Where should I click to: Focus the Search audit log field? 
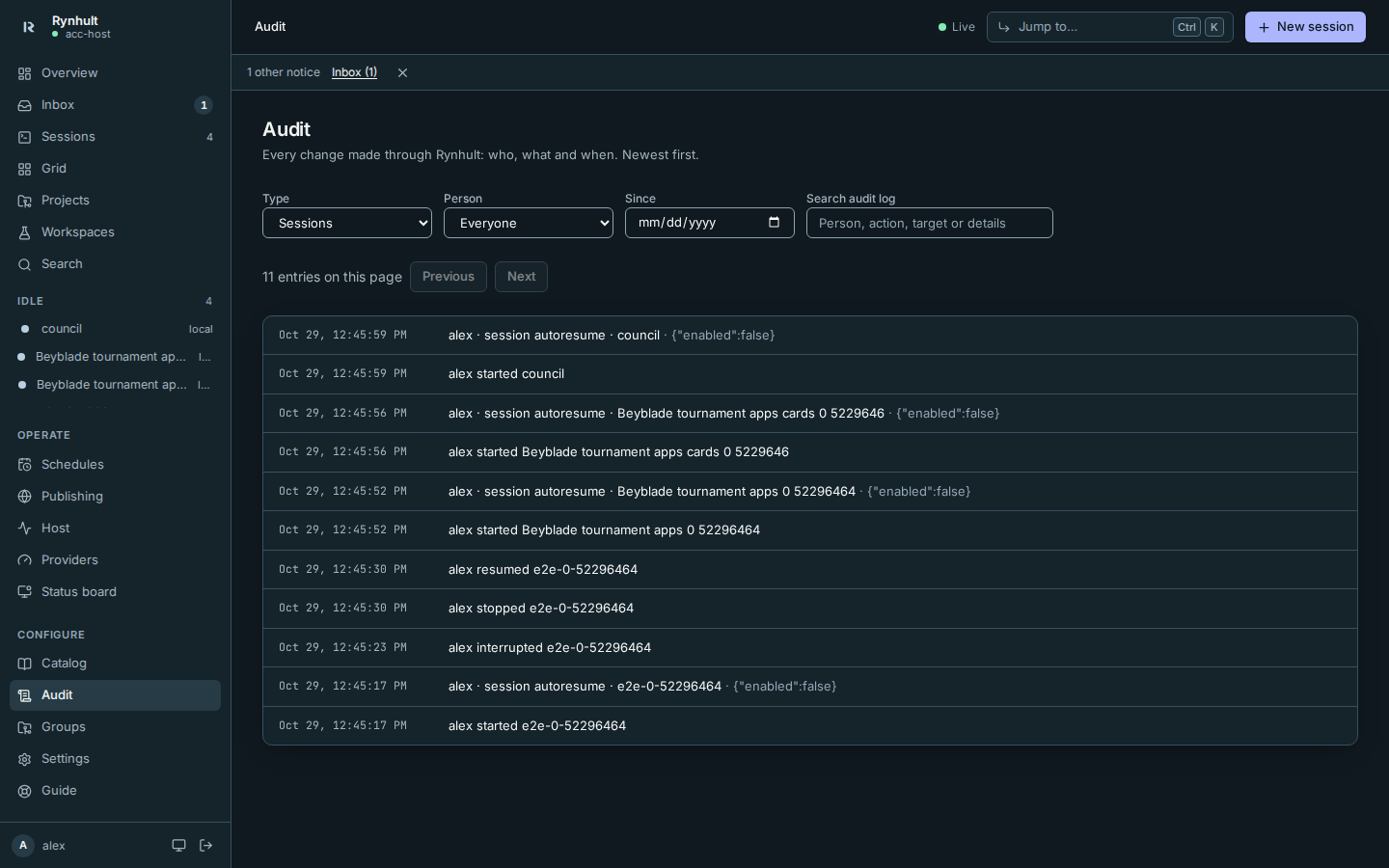930,223
